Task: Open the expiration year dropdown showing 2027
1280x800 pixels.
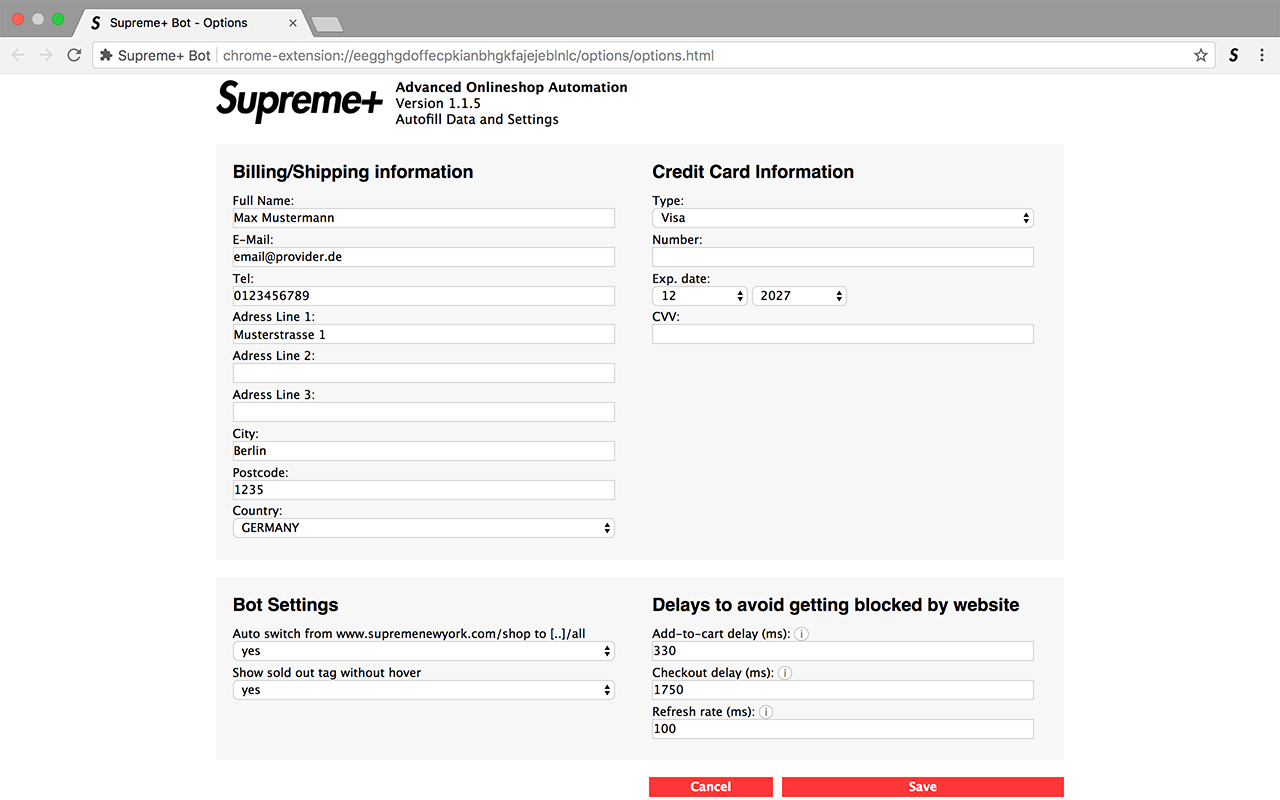Action: 800,296
